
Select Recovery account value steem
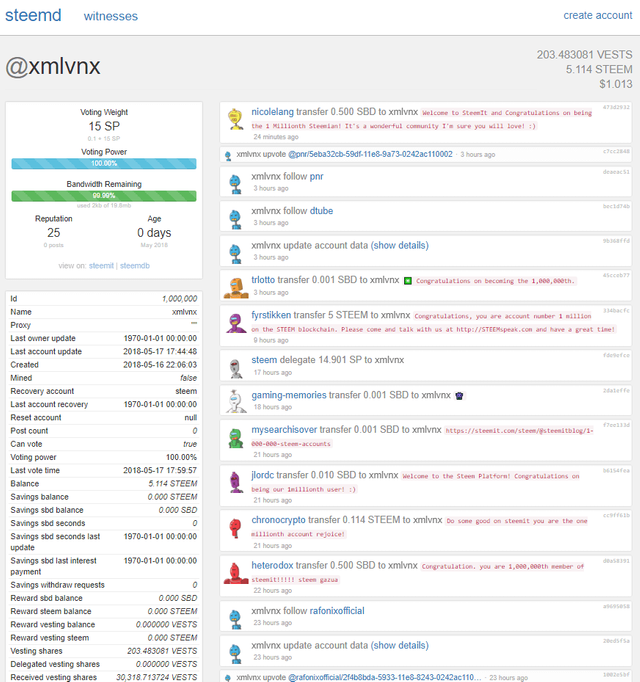(x=186, y=391)
